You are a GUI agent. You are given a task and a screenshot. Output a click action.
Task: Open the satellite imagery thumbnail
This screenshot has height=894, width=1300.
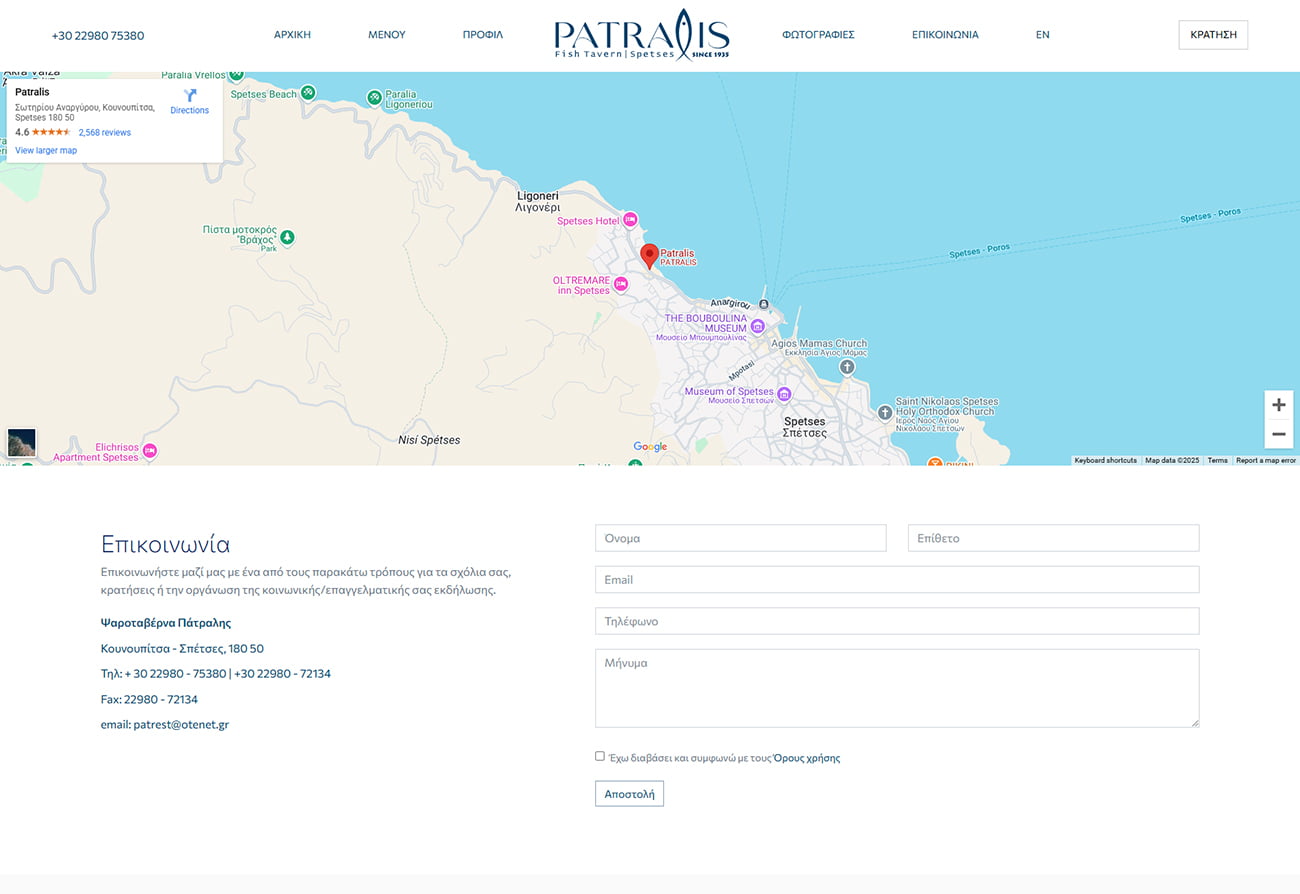coord(21,443)
